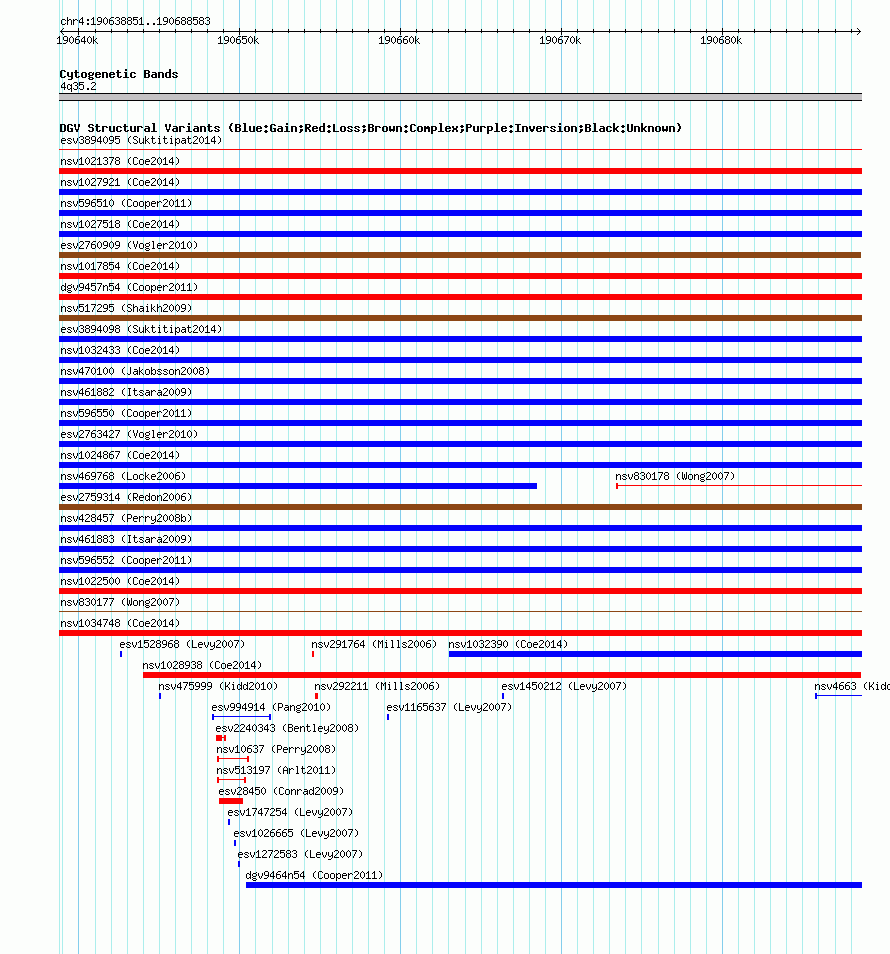
Task: Click the Cytogenetic Bands track title
Action: pyautogui.click(x=119, y=74)
